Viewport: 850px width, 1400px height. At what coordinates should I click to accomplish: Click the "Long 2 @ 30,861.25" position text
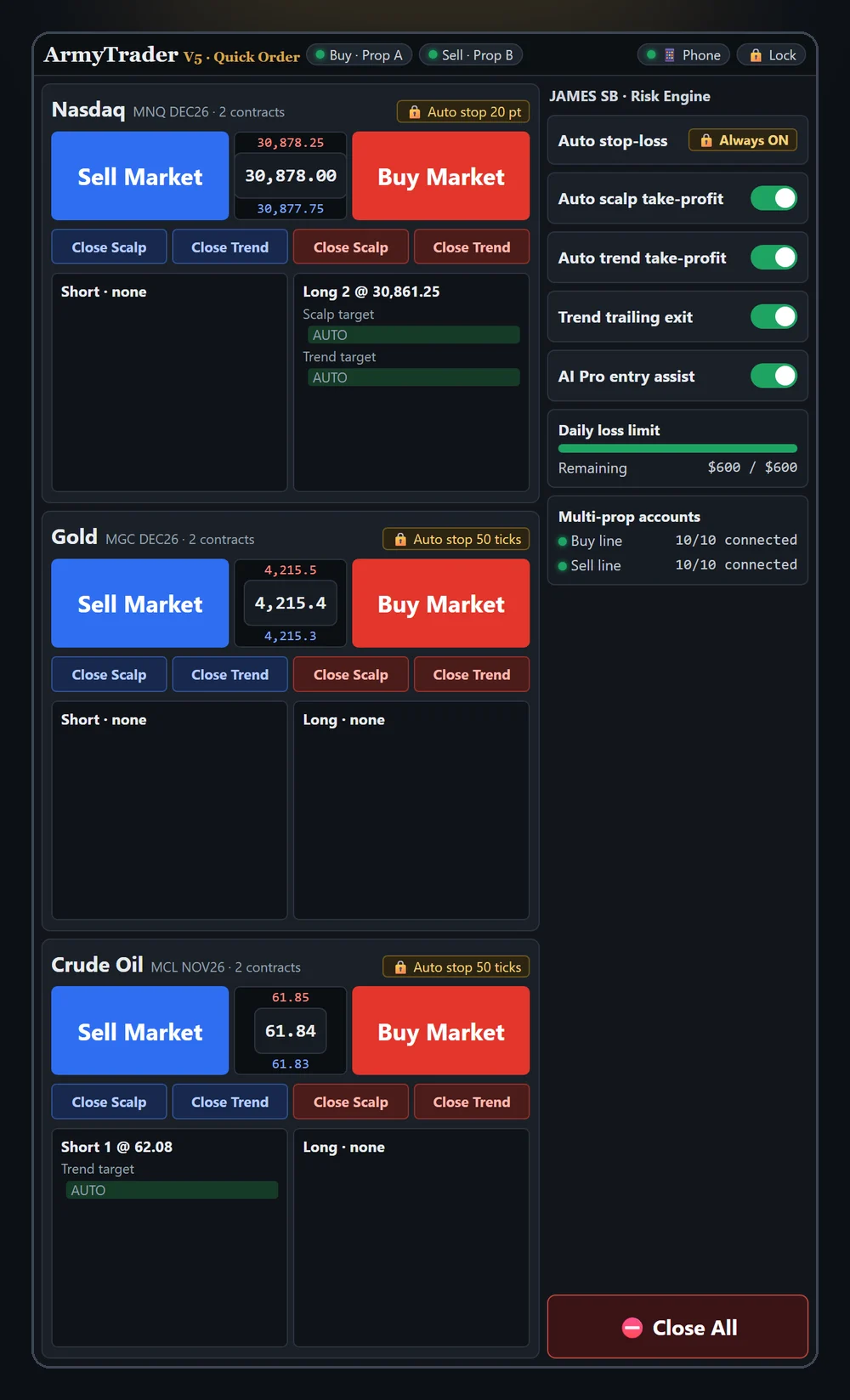tap(371, 292)
